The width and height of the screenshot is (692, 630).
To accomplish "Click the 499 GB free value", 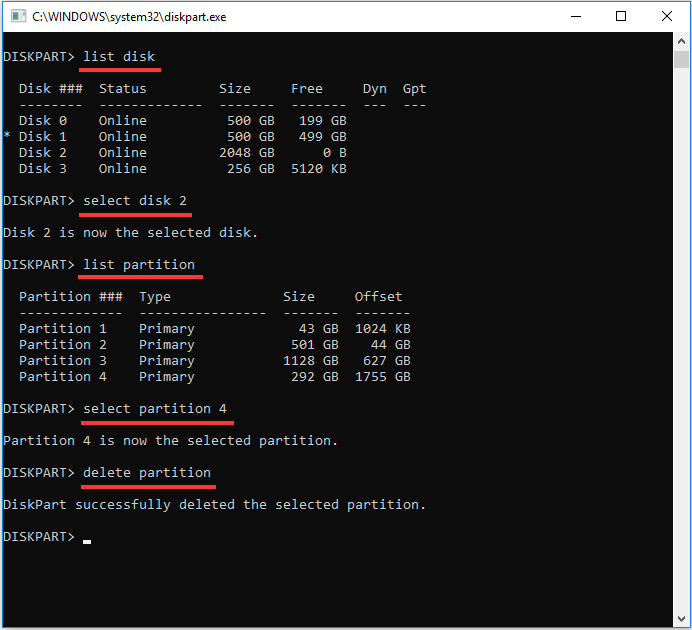I will click(323, 137).
